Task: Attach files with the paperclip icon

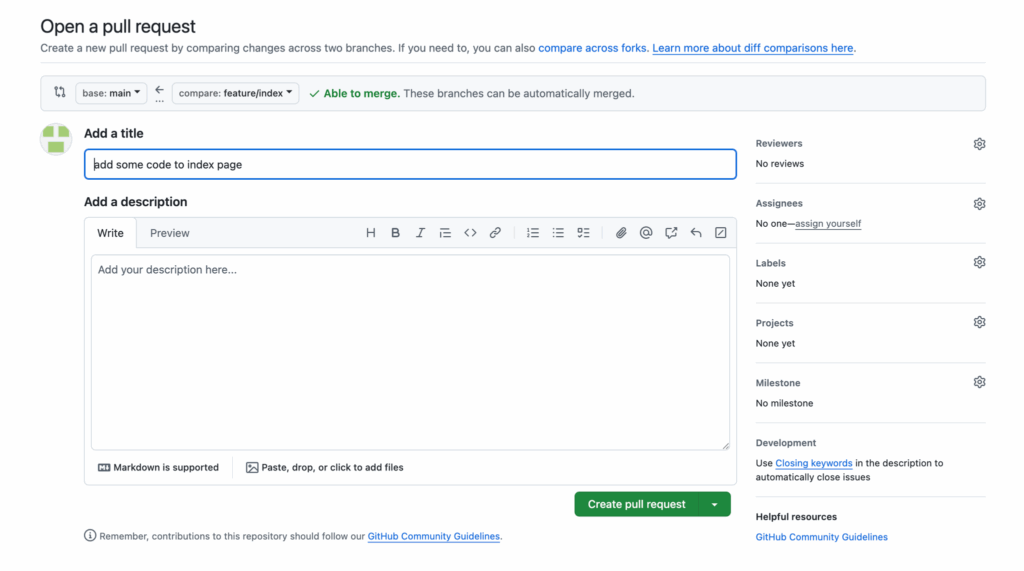Action: pos(621,233)
